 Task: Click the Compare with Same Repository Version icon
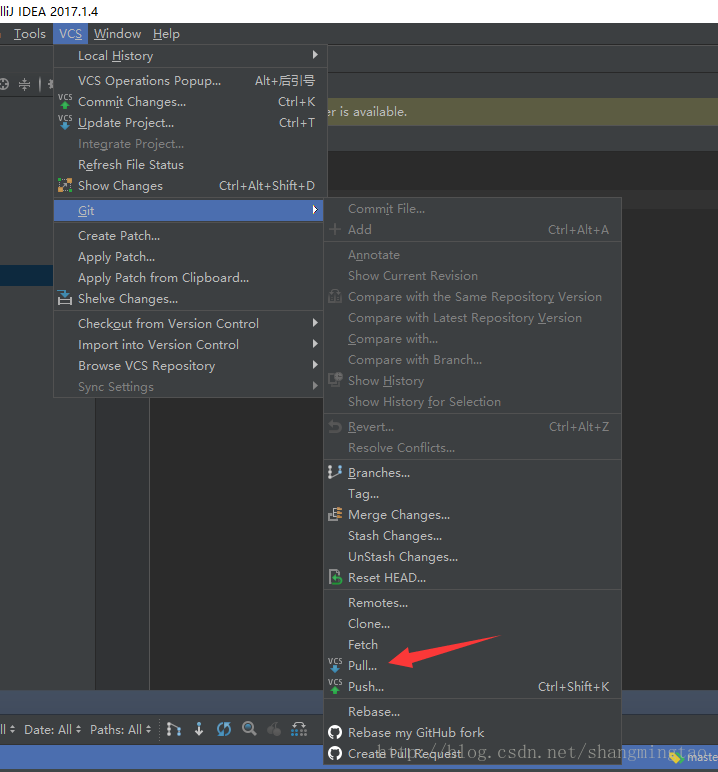point(335,296)
